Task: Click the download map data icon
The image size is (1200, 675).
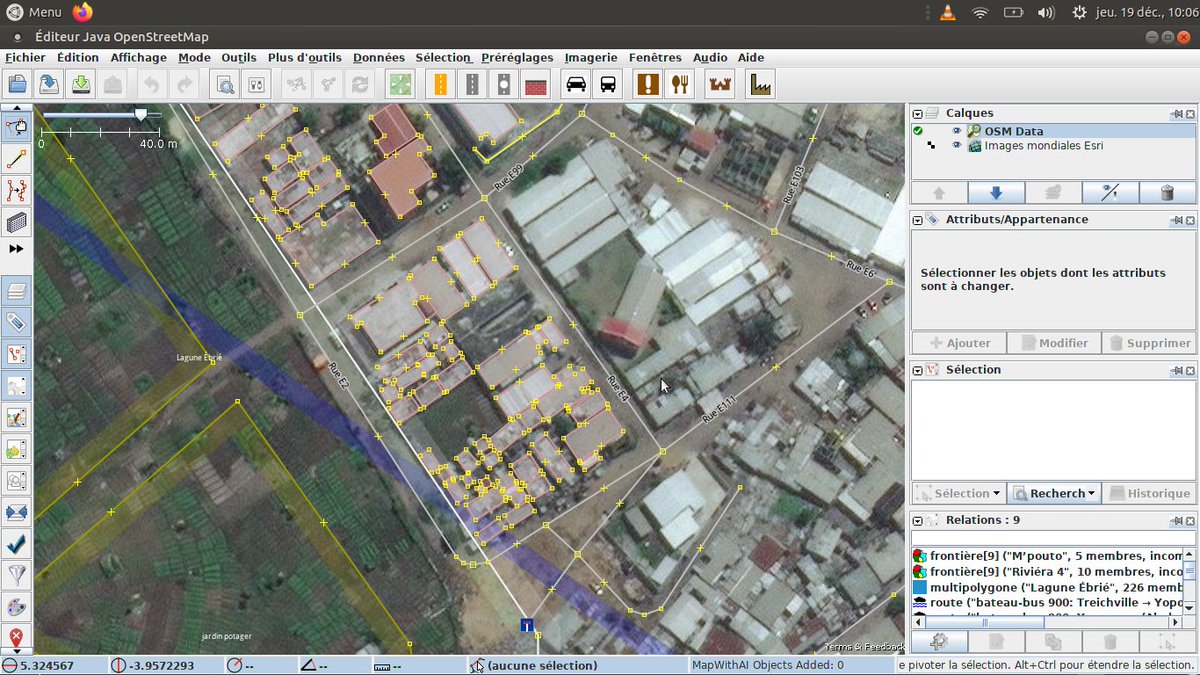Action: pyautogui.click(x=81, y=85)
